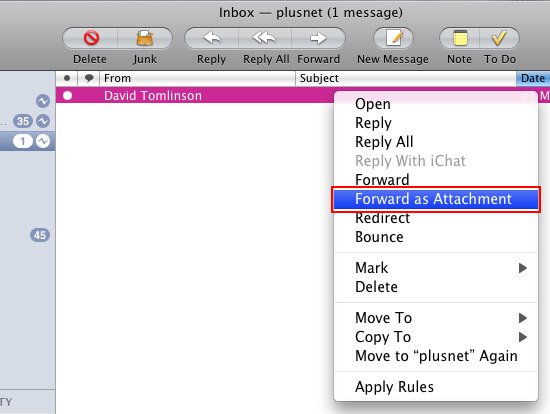Sort messages by Date column
This screenshot has width=550, height=414.
pos(533,78)
